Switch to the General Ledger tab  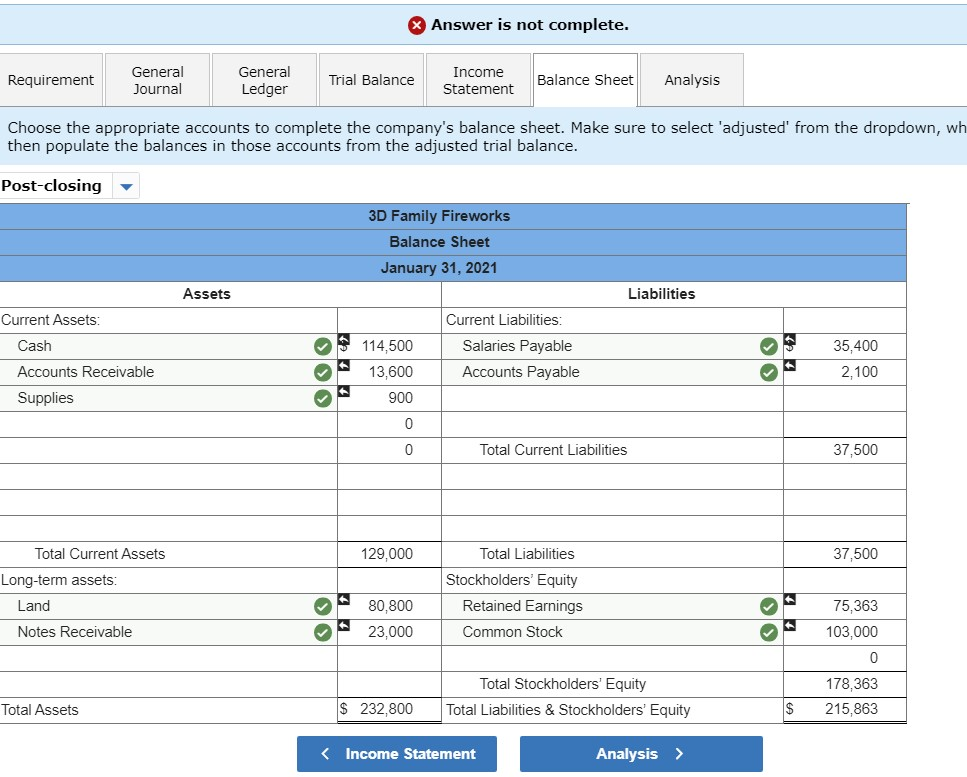pos(265,80)
